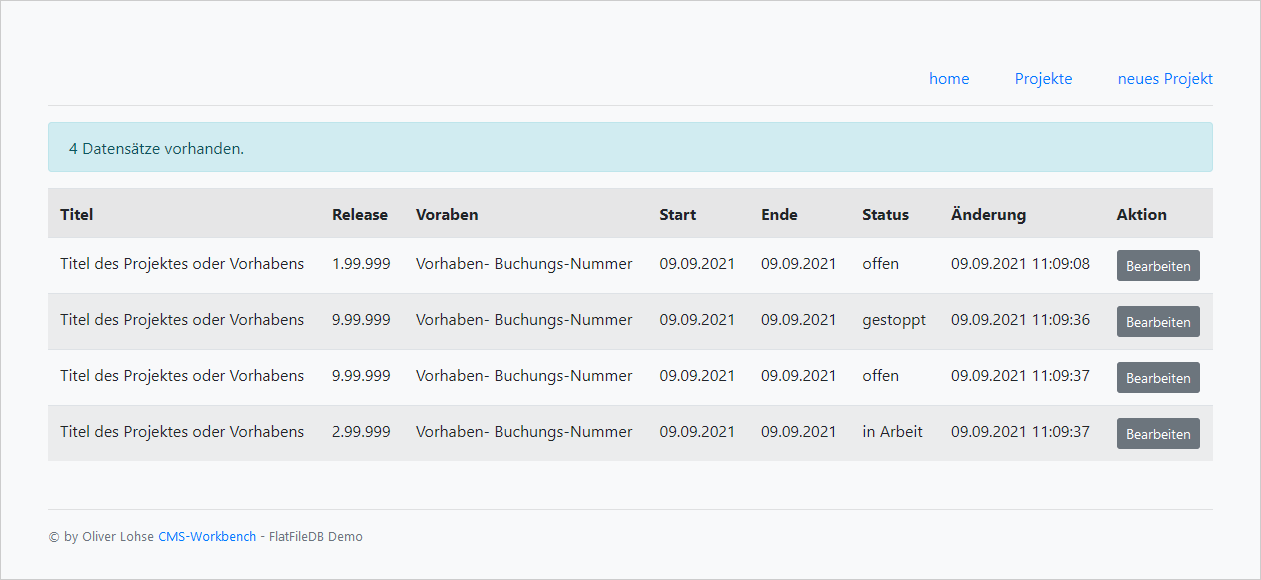1261x580 pixels.
Task: Sort the table by Release
Action: click(360, 214)
